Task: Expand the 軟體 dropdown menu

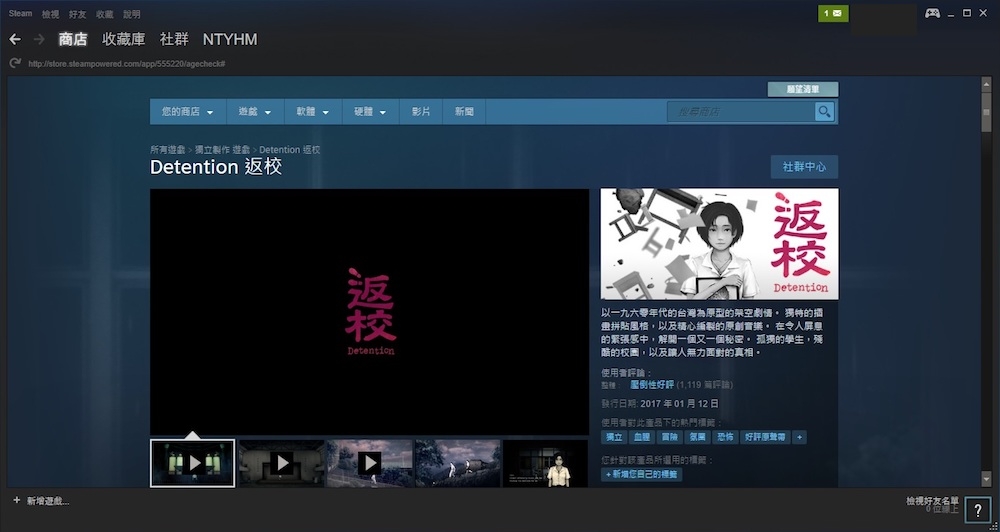Action: pos(313,112)
